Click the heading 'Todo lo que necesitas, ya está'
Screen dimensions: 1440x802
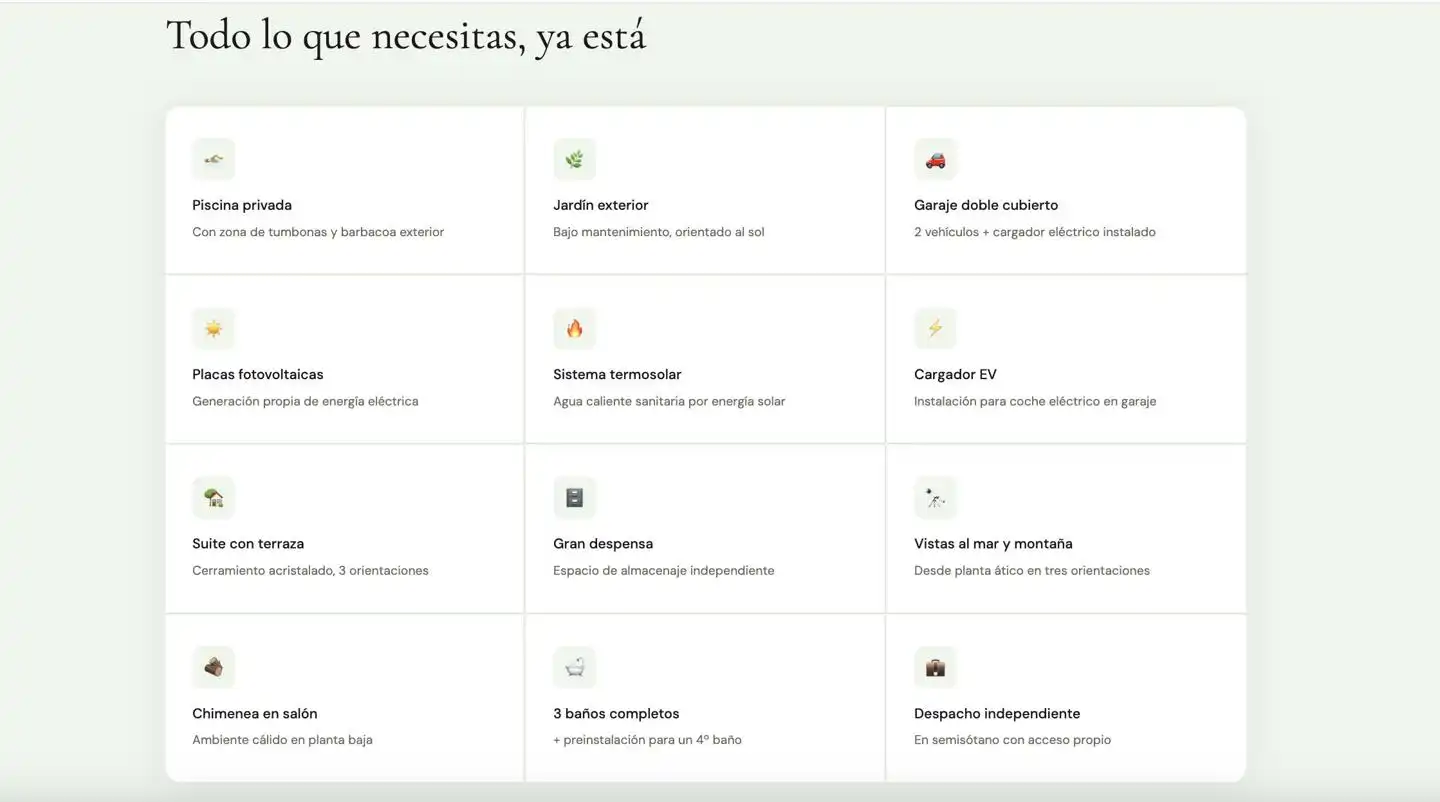coord(406,36)
